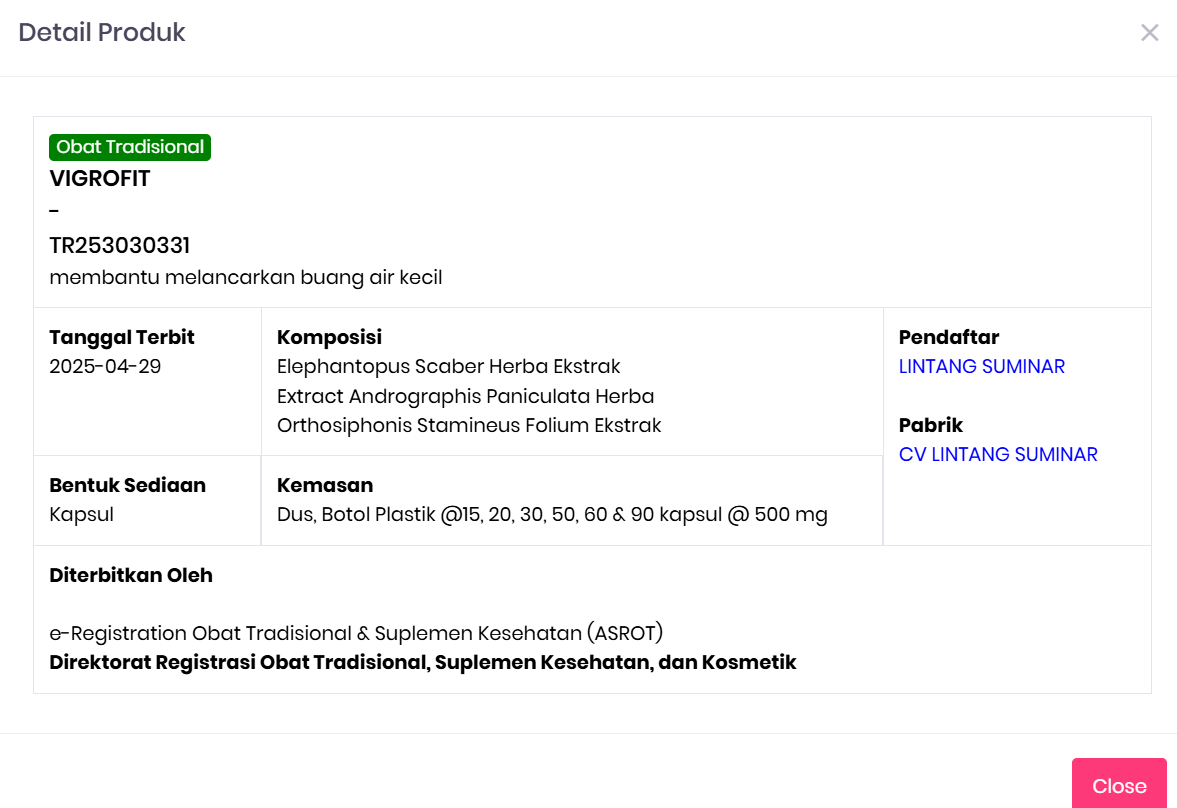This screenshot has width=1177, height=808.
Task: Click the product description about buang air kecil
Action: tap(245, 277)
